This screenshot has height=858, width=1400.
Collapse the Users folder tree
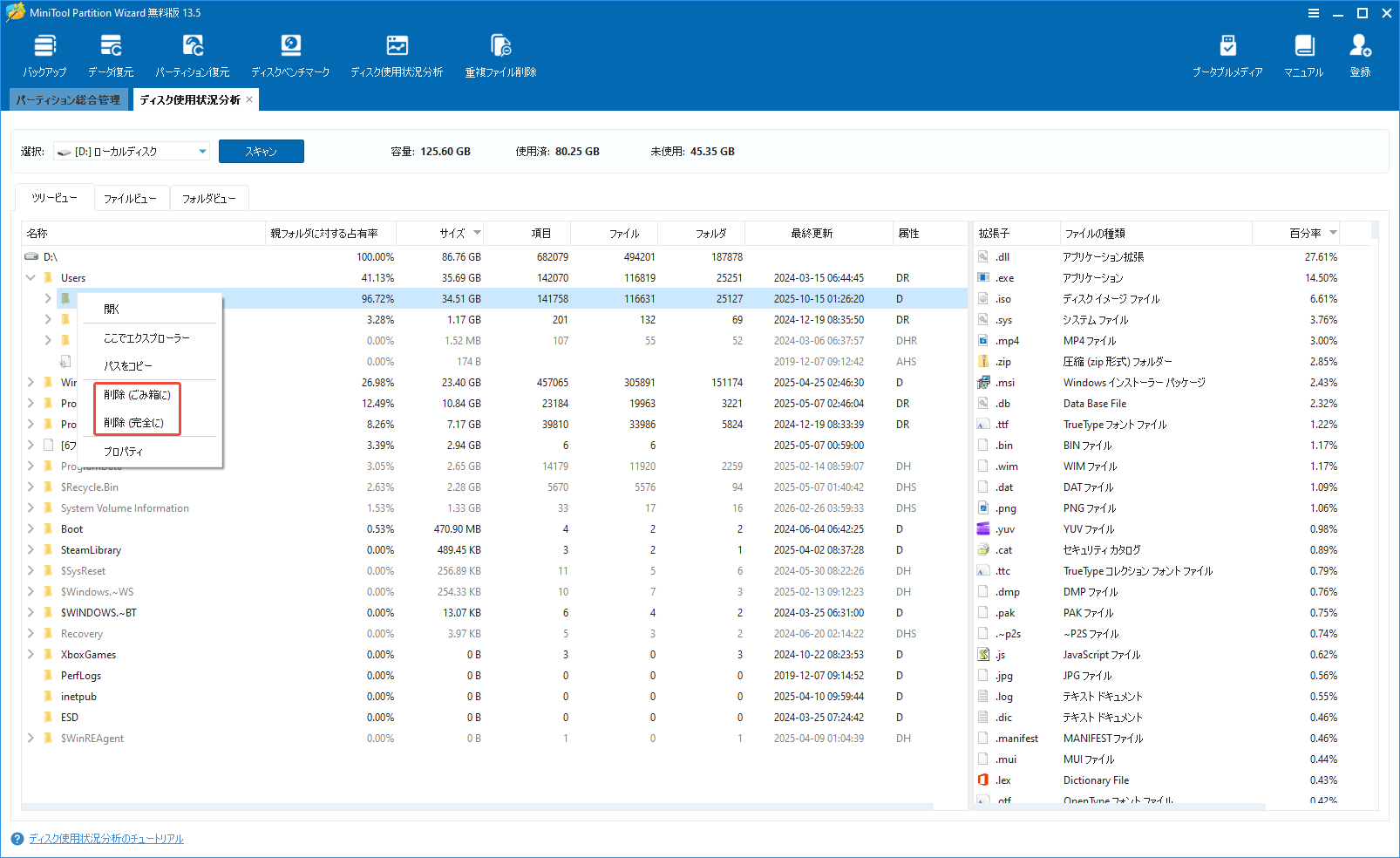[x=30, y=277]
